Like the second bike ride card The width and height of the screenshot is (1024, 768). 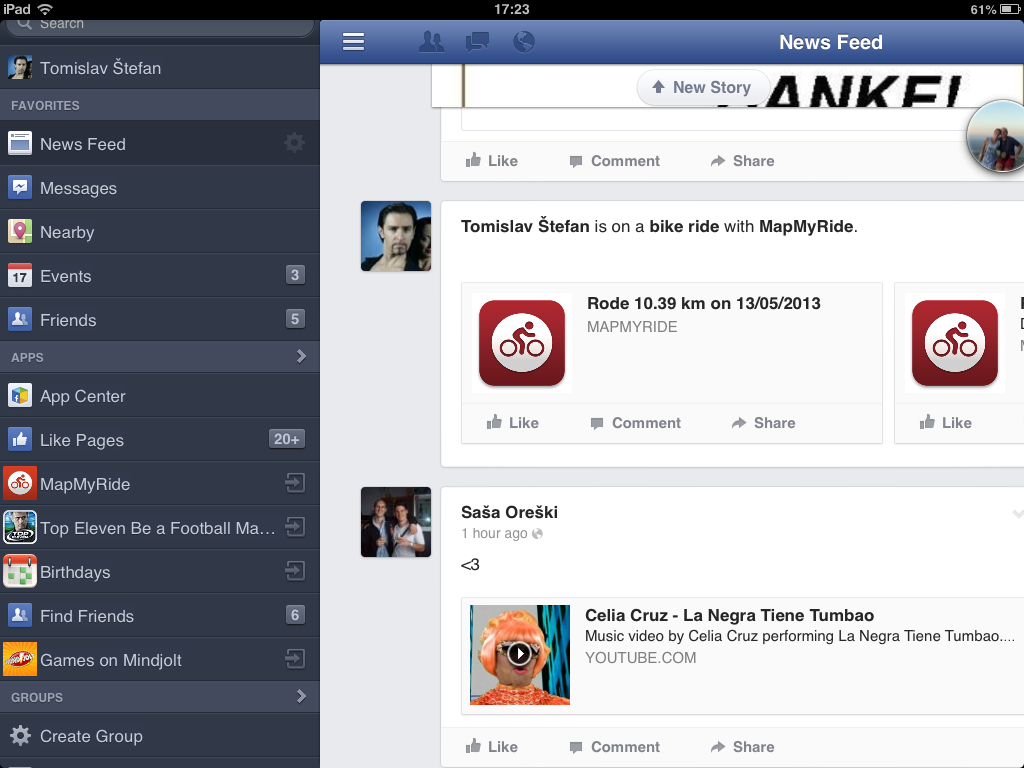tap(946, 423)
